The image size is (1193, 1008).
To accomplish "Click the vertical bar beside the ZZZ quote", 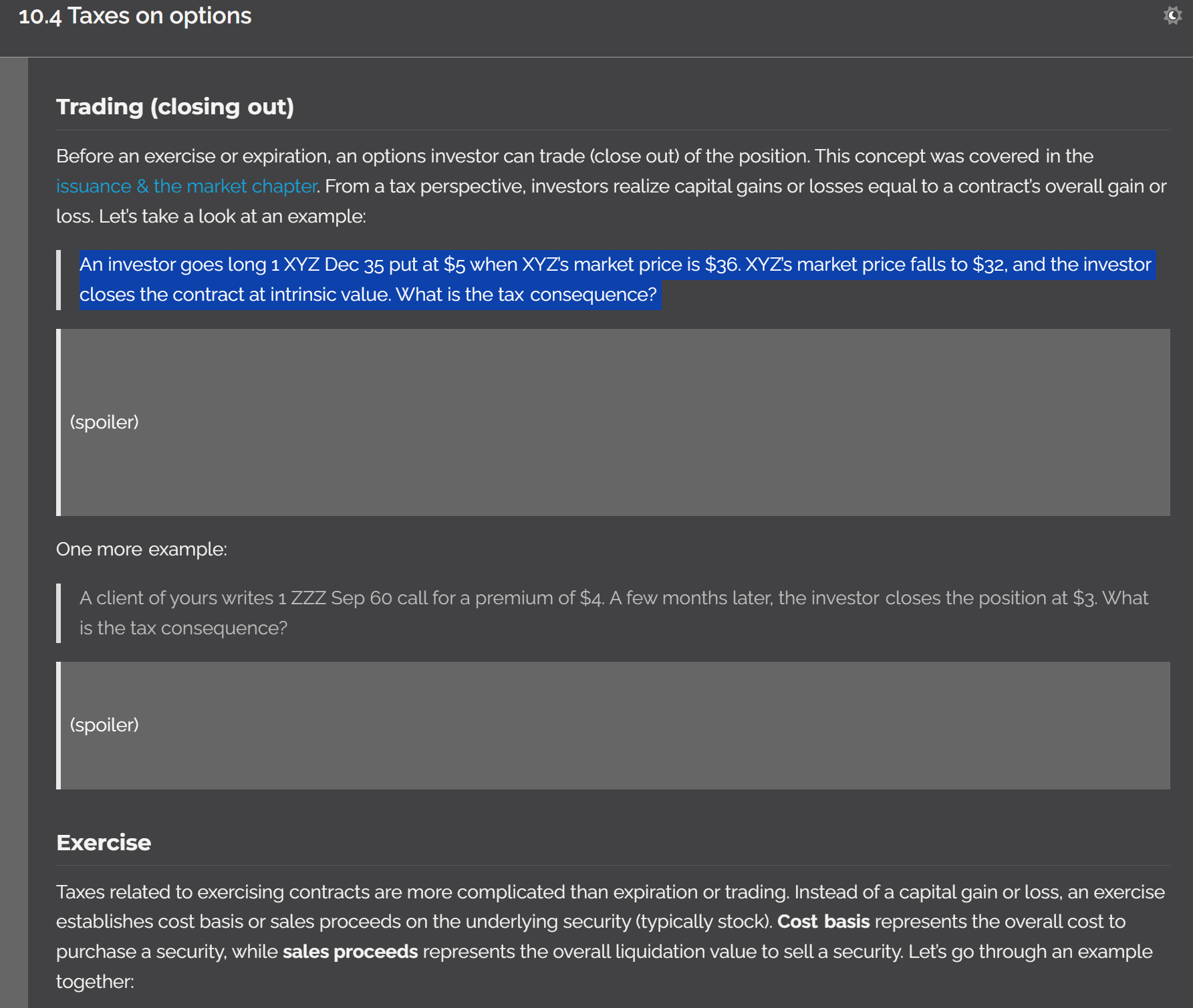I will (x=59, y=613).
